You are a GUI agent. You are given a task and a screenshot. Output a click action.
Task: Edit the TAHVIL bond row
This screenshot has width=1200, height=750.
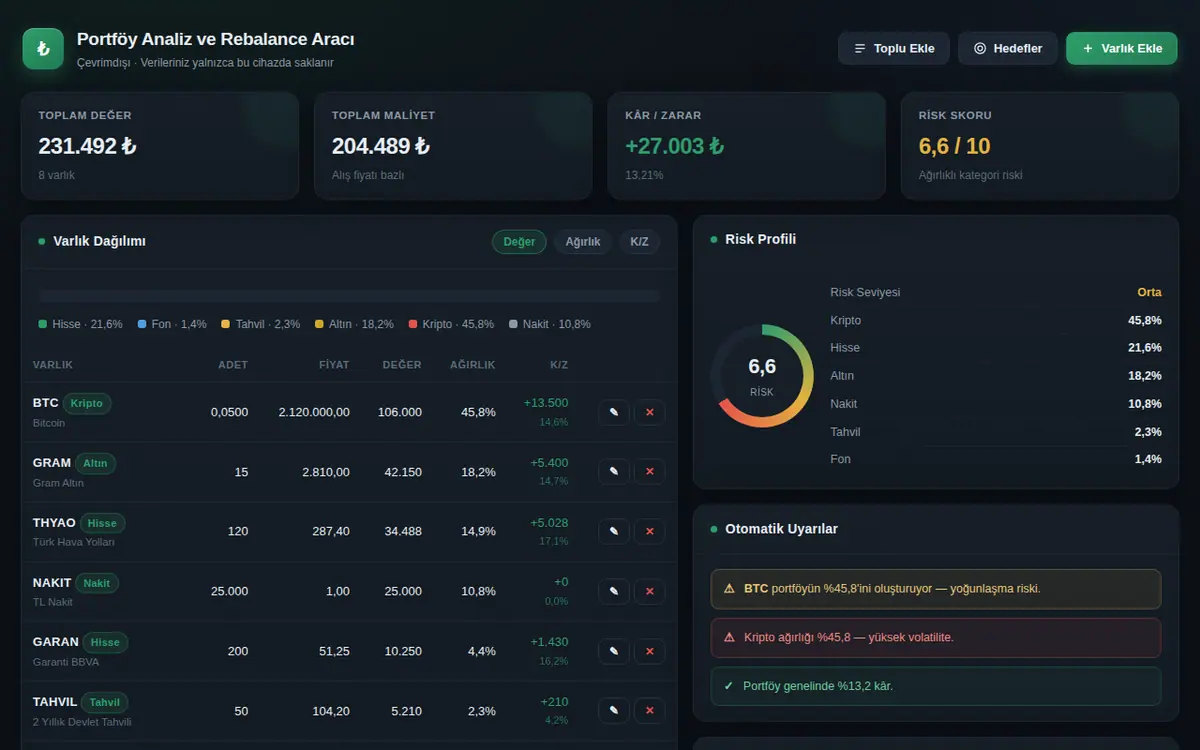click(x=614, y=711)
